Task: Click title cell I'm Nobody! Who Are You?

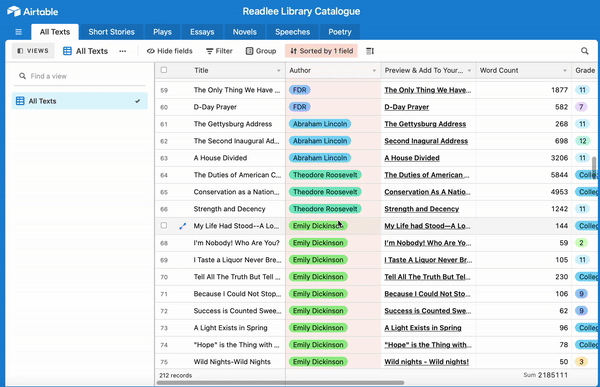Action: point(237,243)
